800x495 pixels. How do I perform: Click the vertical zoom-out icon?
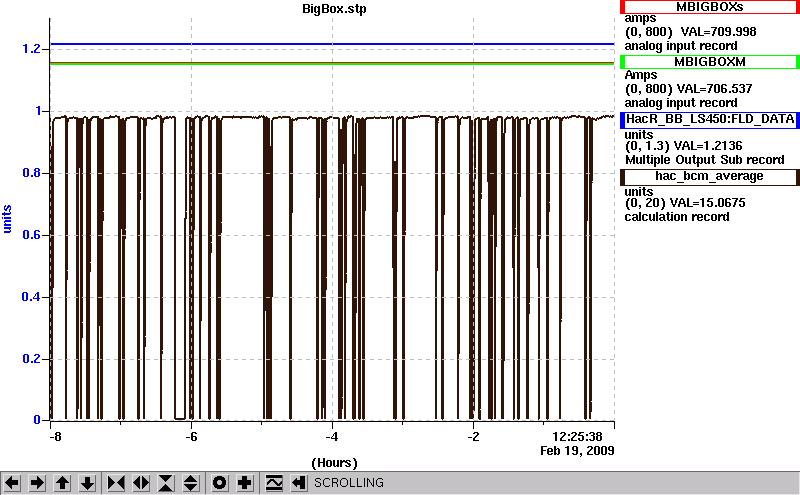point(191,483)
